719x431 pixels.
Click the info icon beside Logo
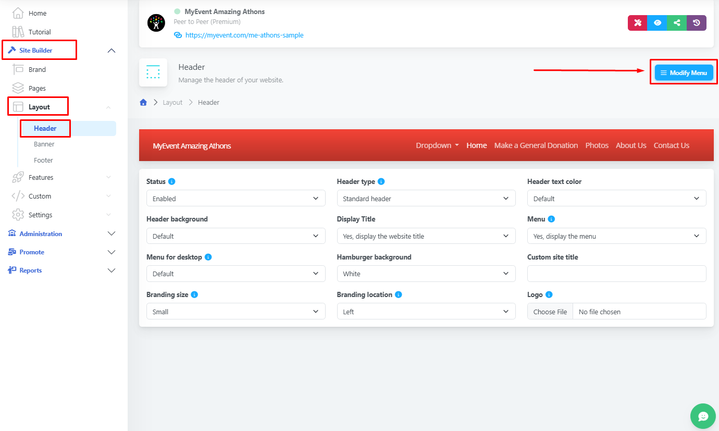pos(549,295)
